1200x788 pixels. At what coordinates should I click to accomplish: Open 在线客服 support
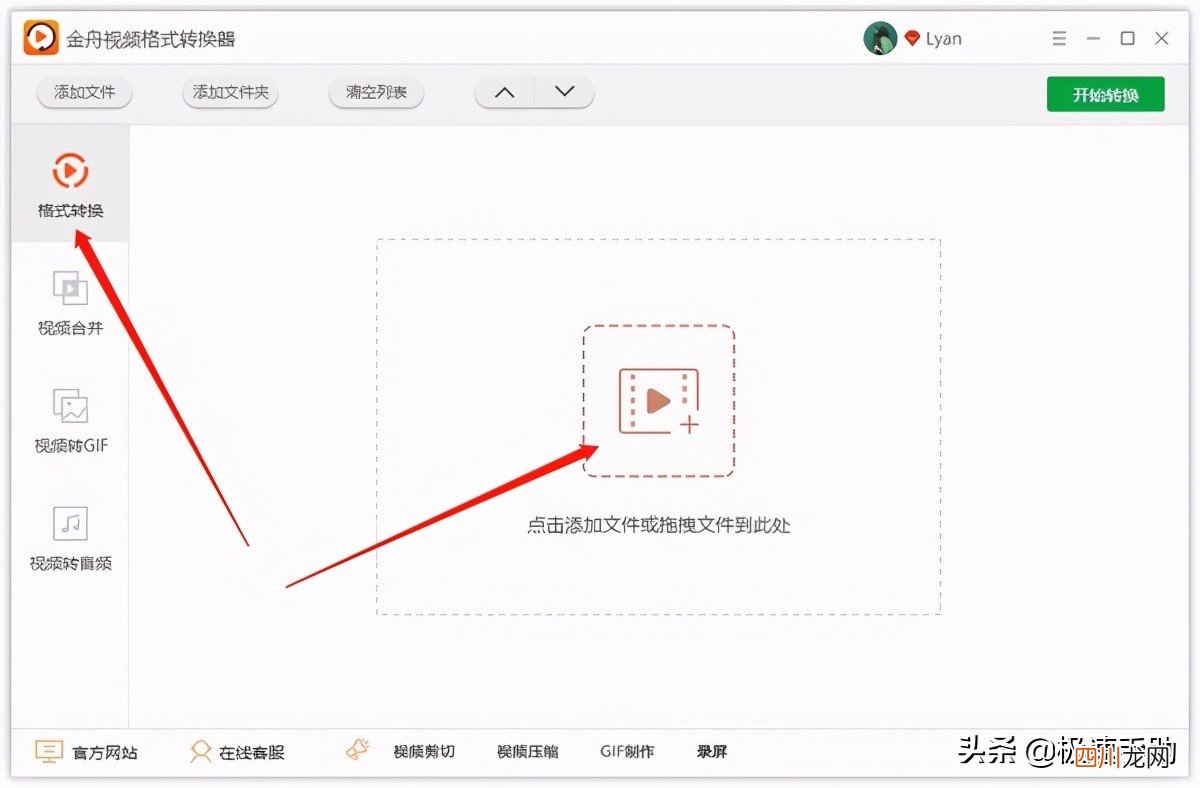(x=238, y=752)
